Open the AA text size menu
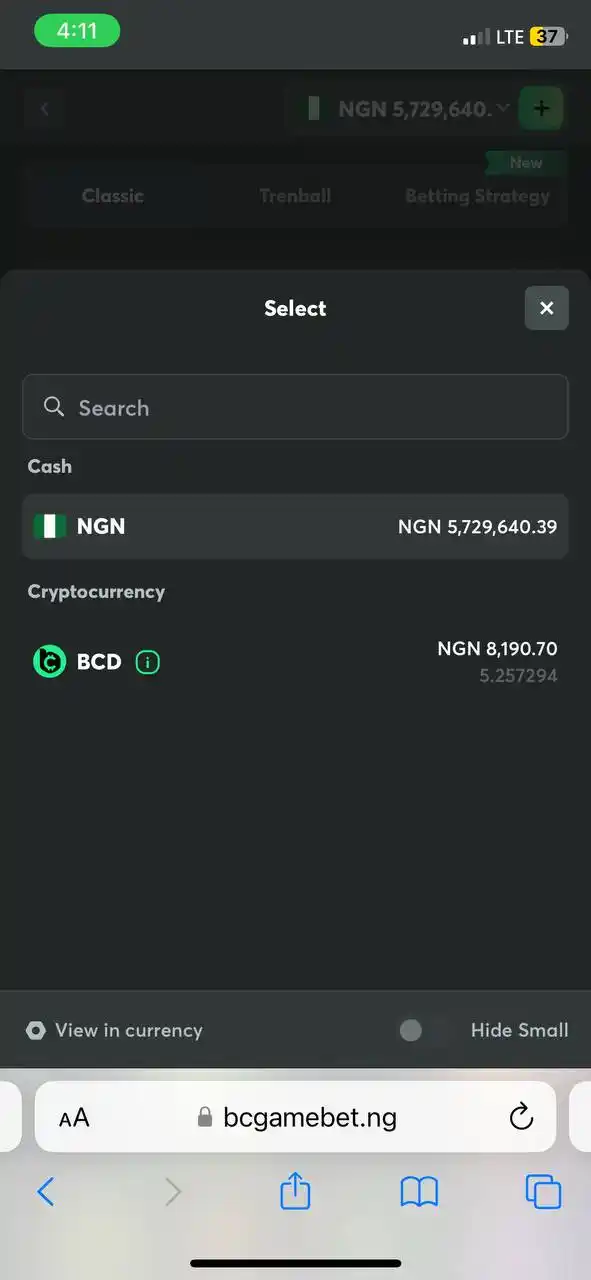This screenshot has width=591, height=1280. (x=74, y=1118)
